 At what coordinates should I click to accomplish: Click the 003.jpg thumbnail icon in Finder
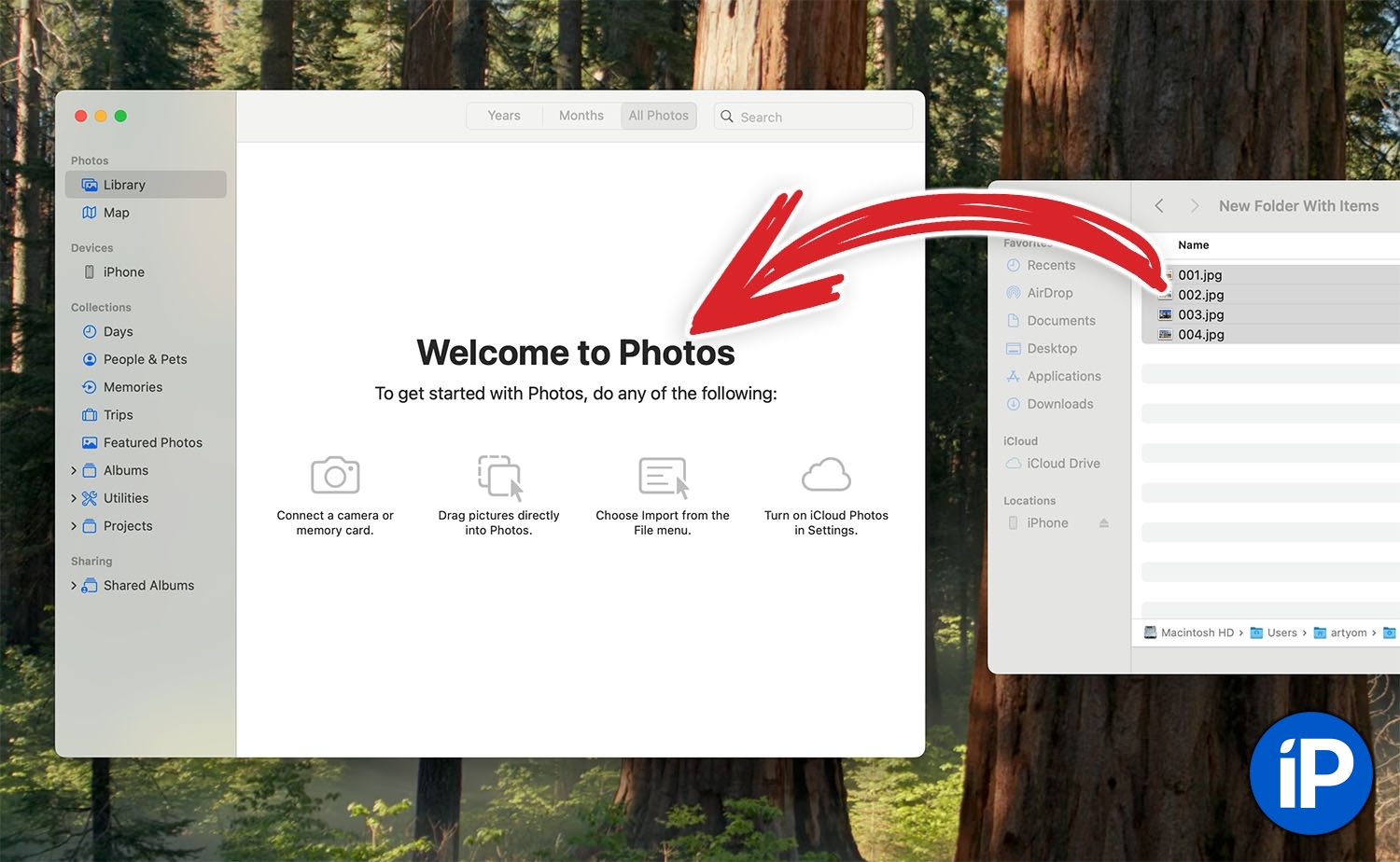(1165, 315)
